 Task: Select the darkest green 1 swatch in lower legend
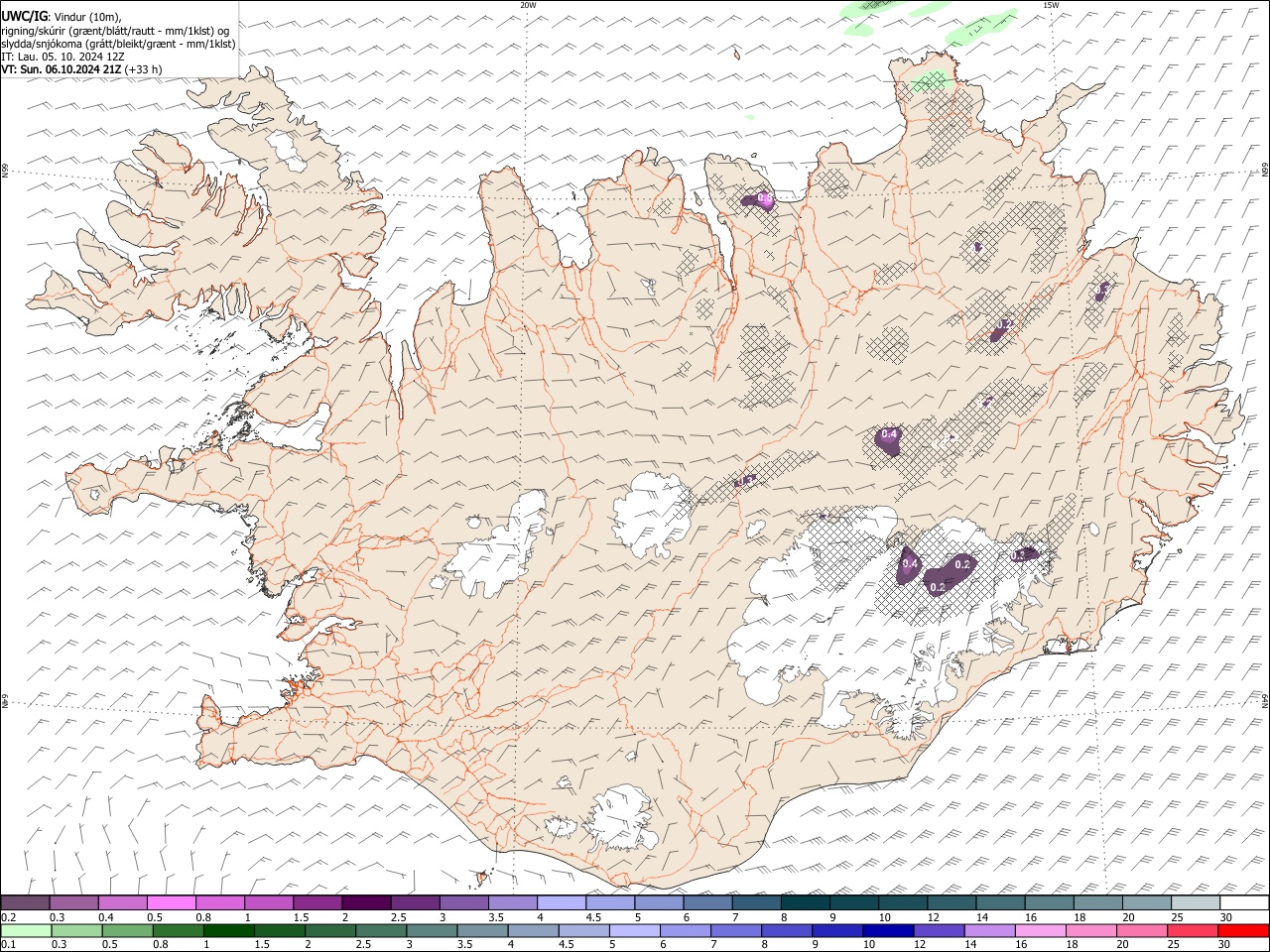tap(228, 930)
